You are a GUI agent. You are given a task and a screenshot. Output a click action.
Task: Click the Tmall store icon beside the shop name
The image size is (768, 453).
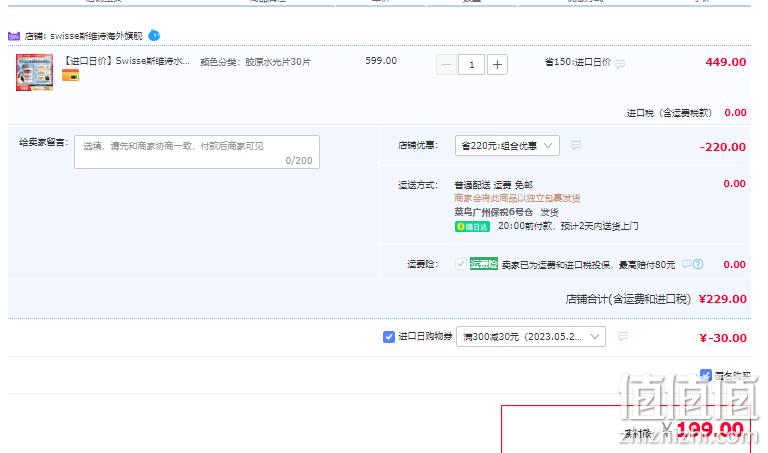point(14,36)
